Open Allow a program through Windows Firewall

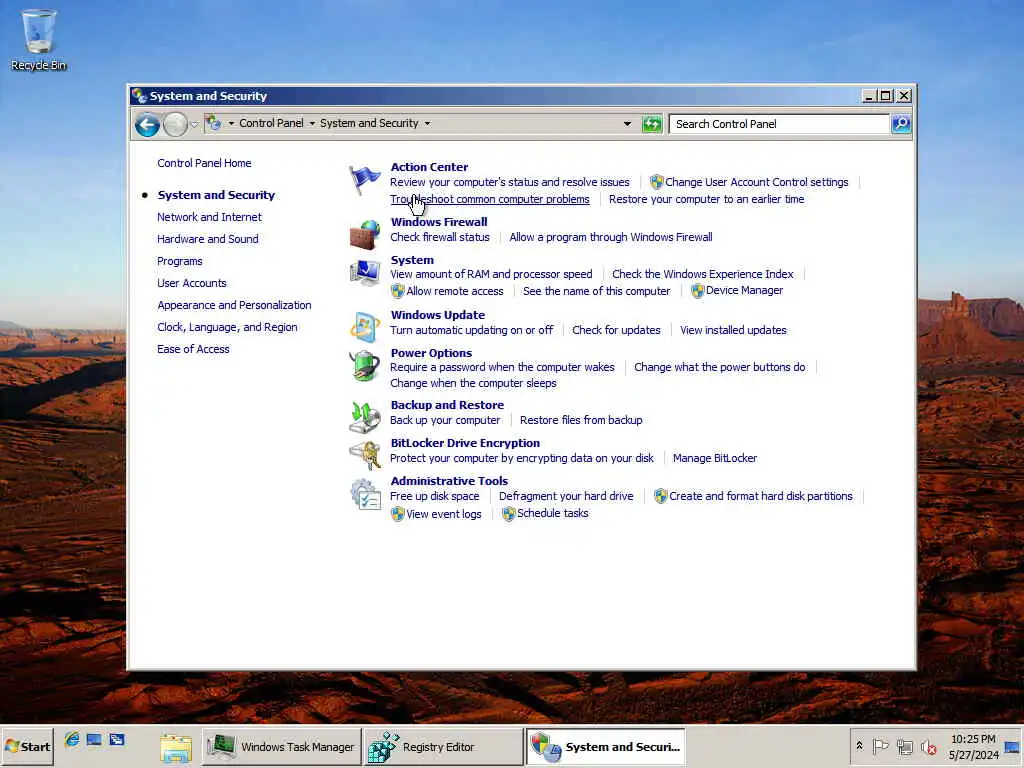click(611, 237)
